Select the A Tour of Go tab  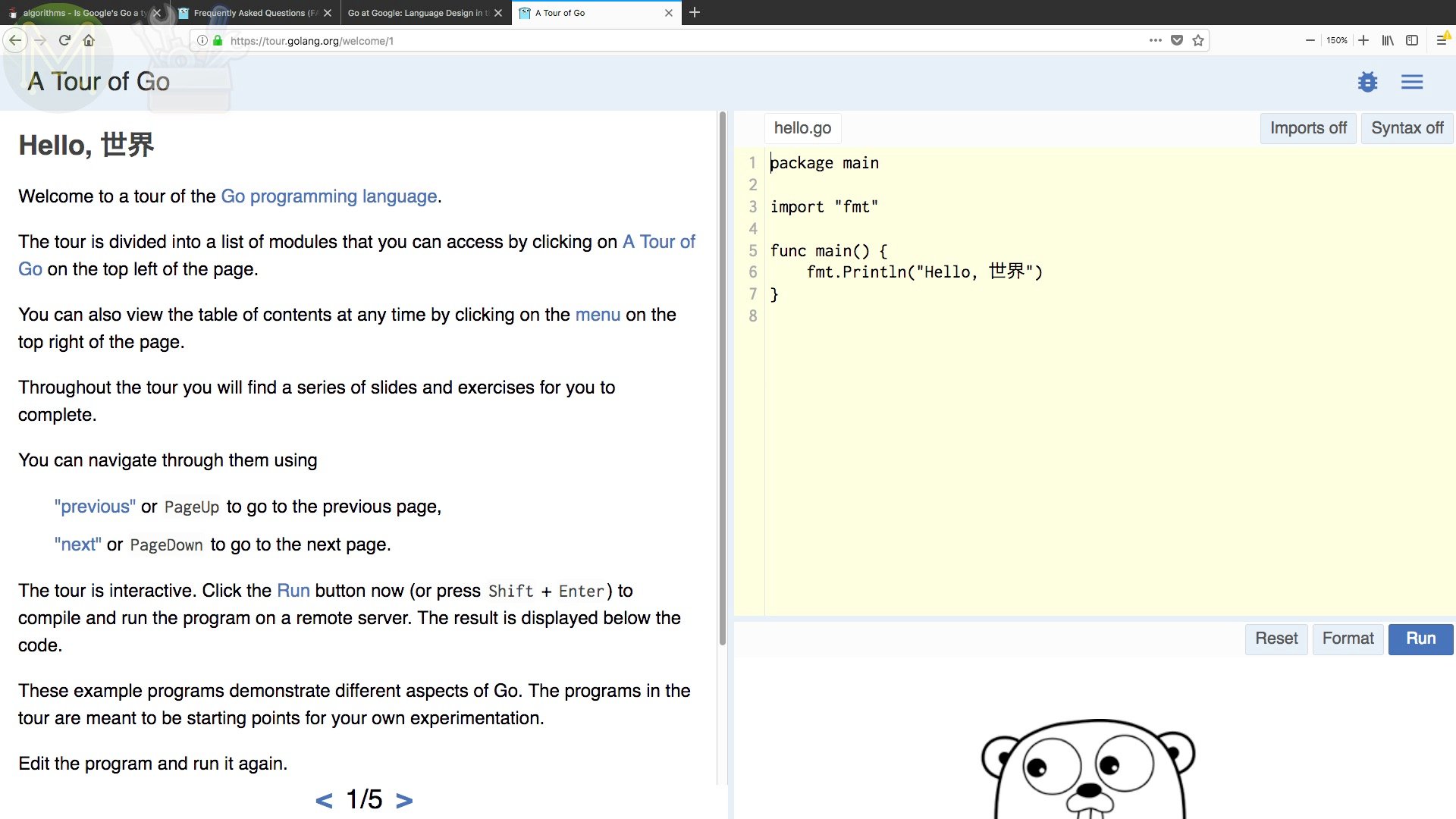pos(596,13)
